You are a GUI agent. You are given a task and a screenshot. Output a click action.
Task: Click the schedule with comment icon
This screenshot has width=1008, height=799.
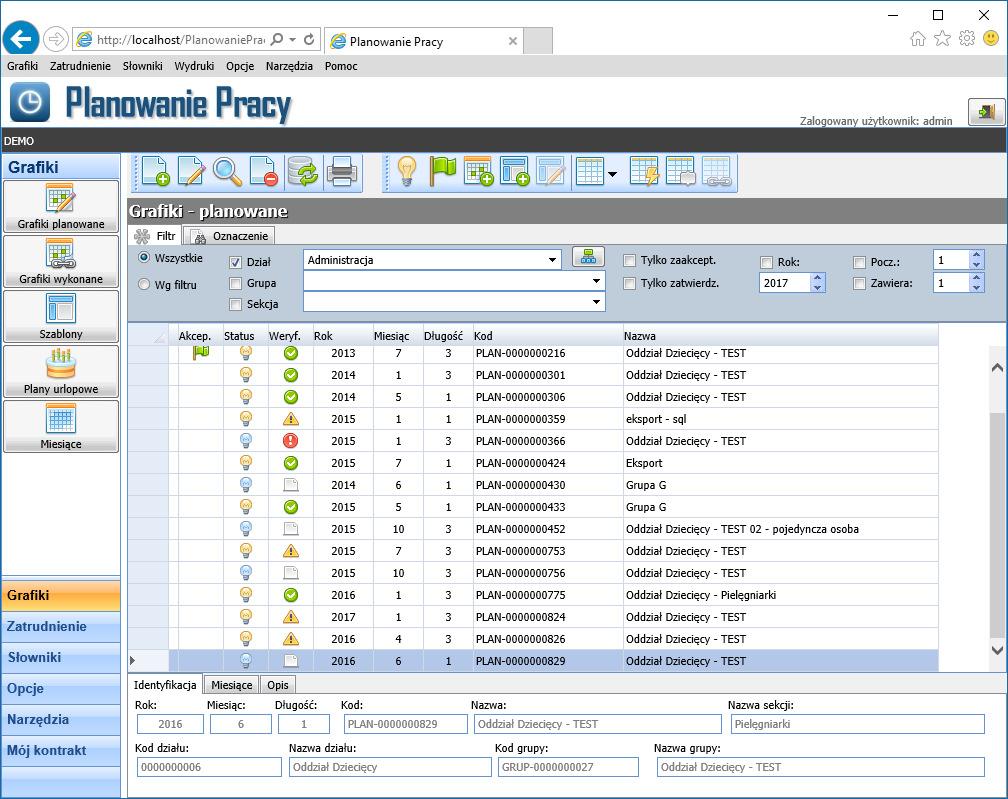click(x=681, y=172)
